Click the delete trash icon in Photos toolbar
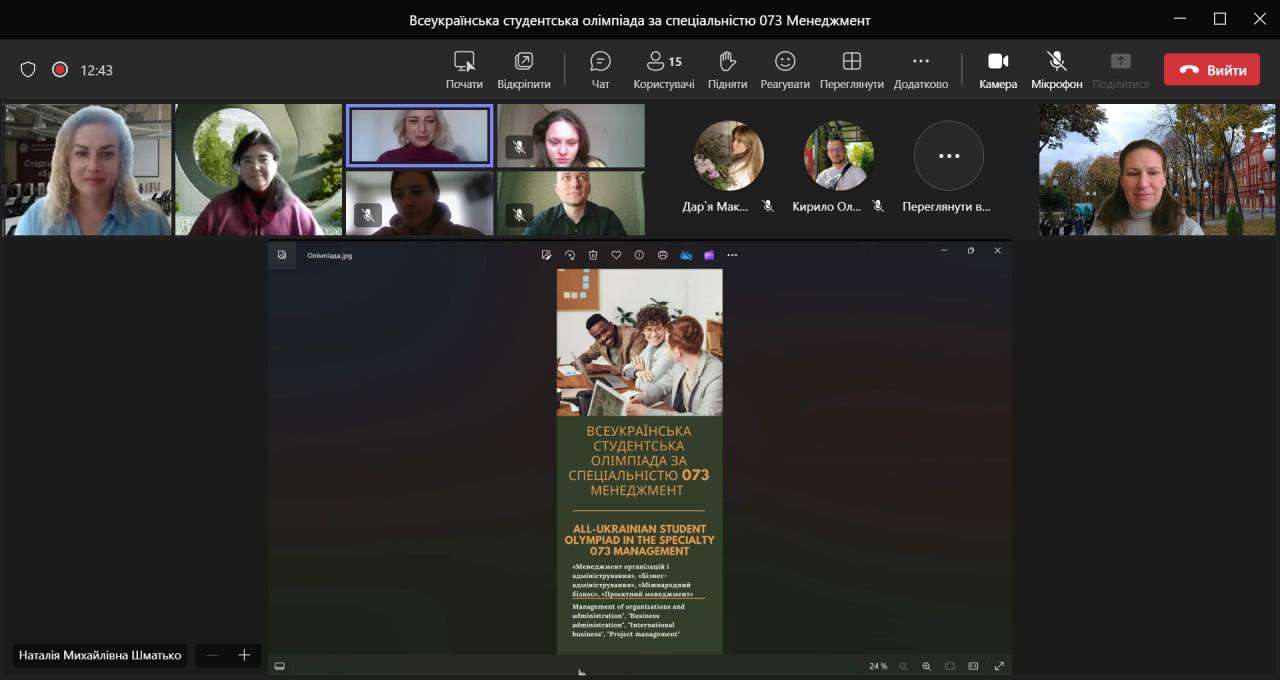Screen dimensions: 1280x680 593,255
